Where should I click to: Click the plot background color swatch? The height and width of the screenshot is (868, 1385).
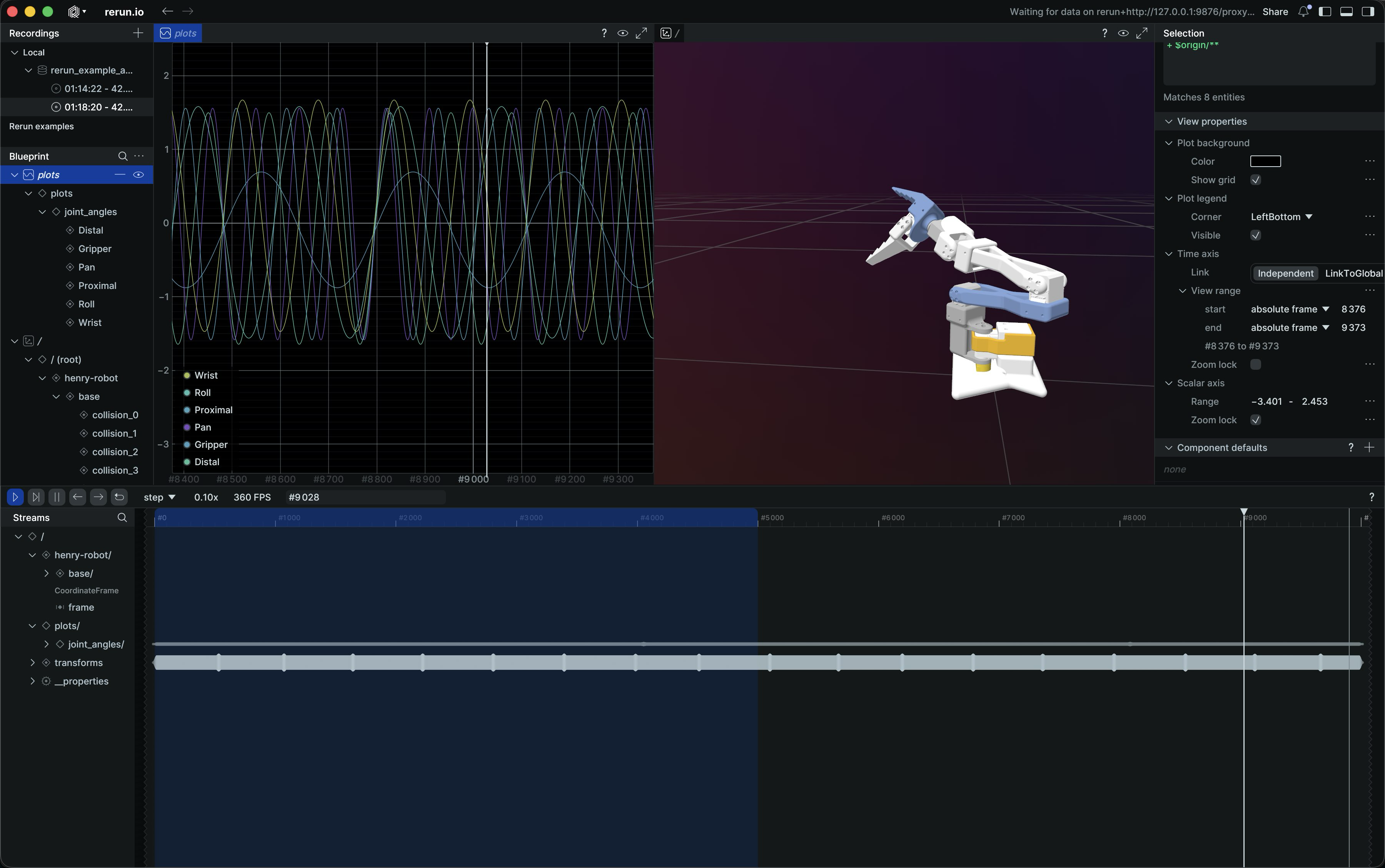click(x=1265, y=161)
